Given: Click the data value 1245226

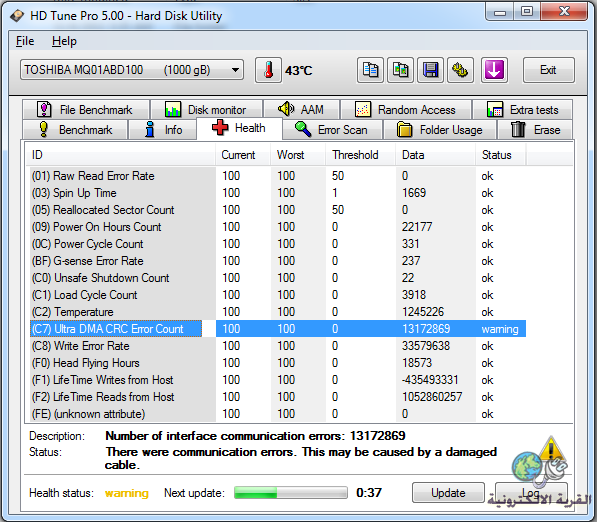Looking at the screenshot, I should tap(423, 312).
